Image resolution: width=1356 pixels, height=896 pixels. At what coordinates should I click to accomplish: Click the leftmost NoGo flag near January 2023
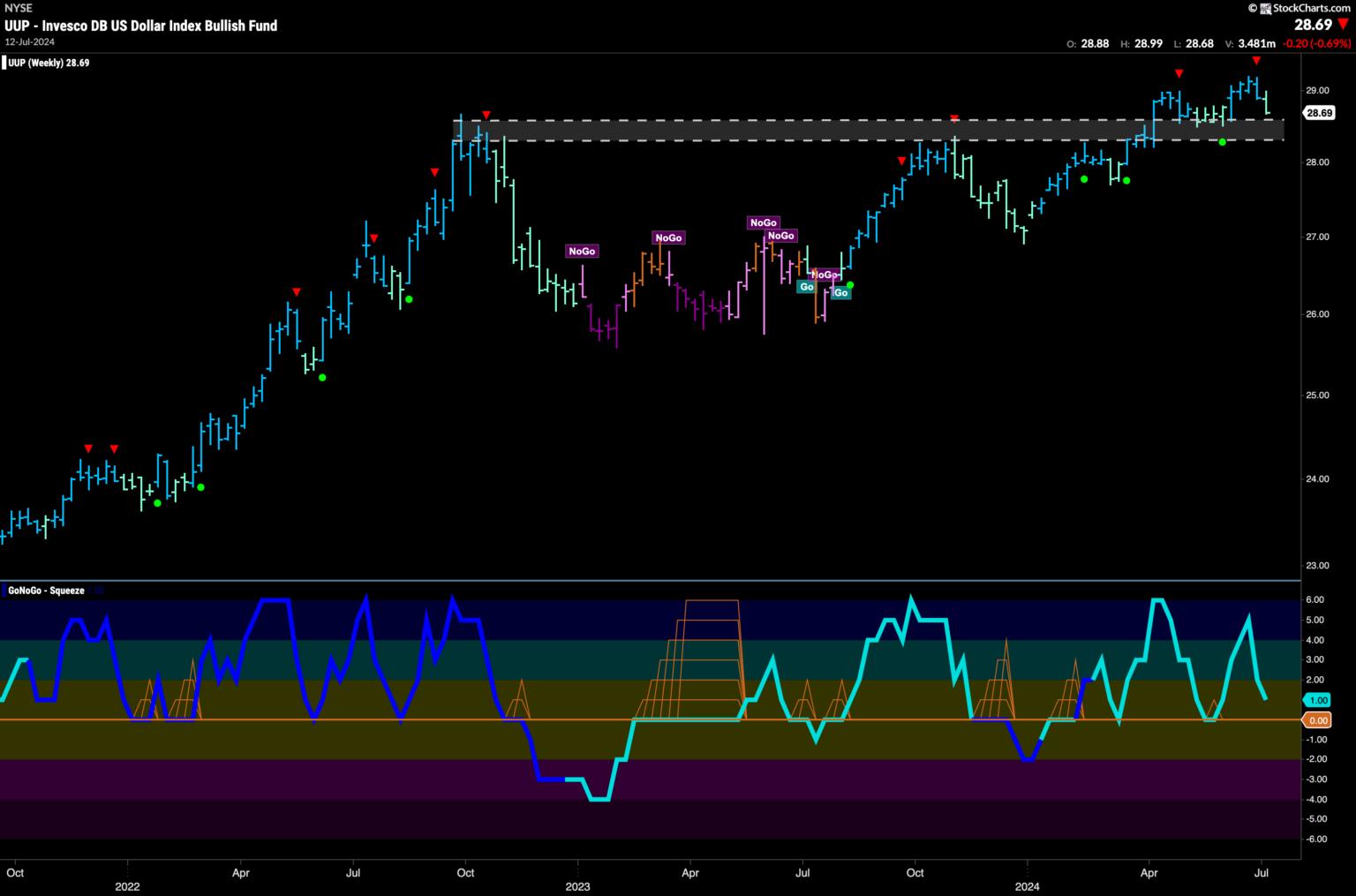point(582,252)
